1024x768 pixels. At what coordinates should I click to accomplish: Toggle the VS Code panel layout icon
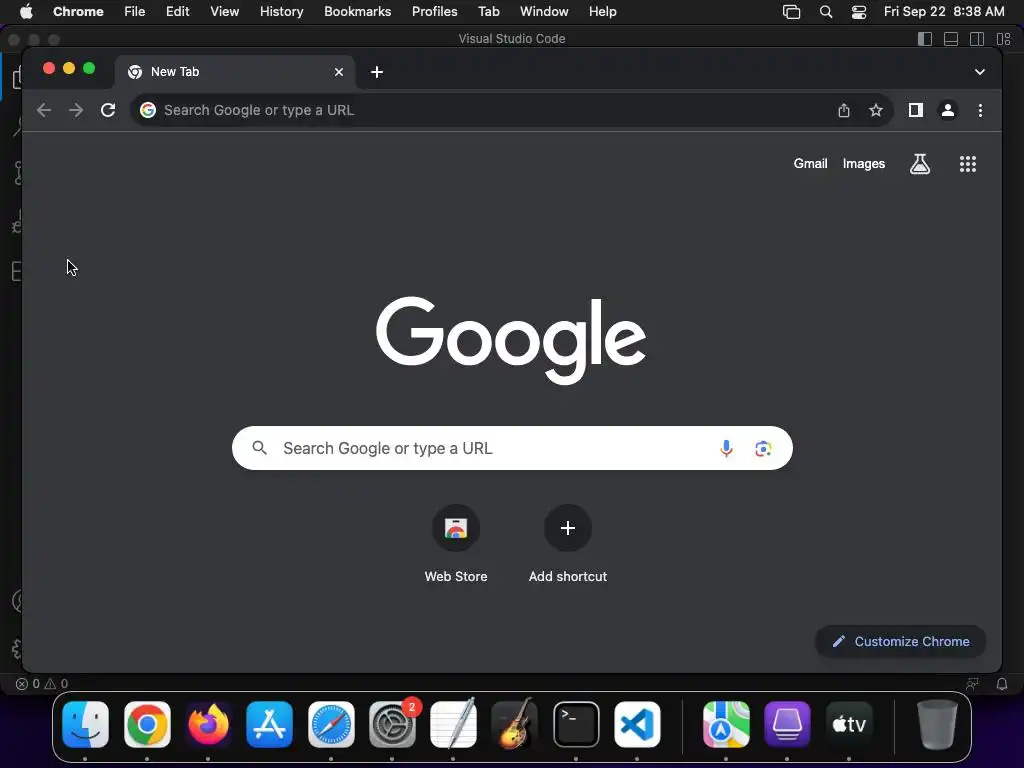[x=951, y=39]
